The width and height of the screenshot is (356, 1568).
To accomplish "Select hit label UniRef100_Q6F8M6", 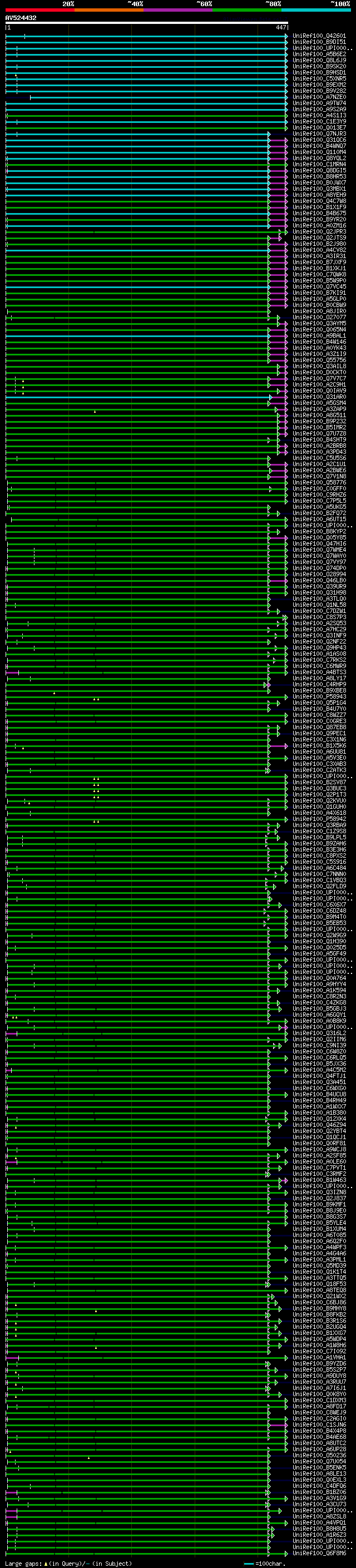I will click(319, 1554).
